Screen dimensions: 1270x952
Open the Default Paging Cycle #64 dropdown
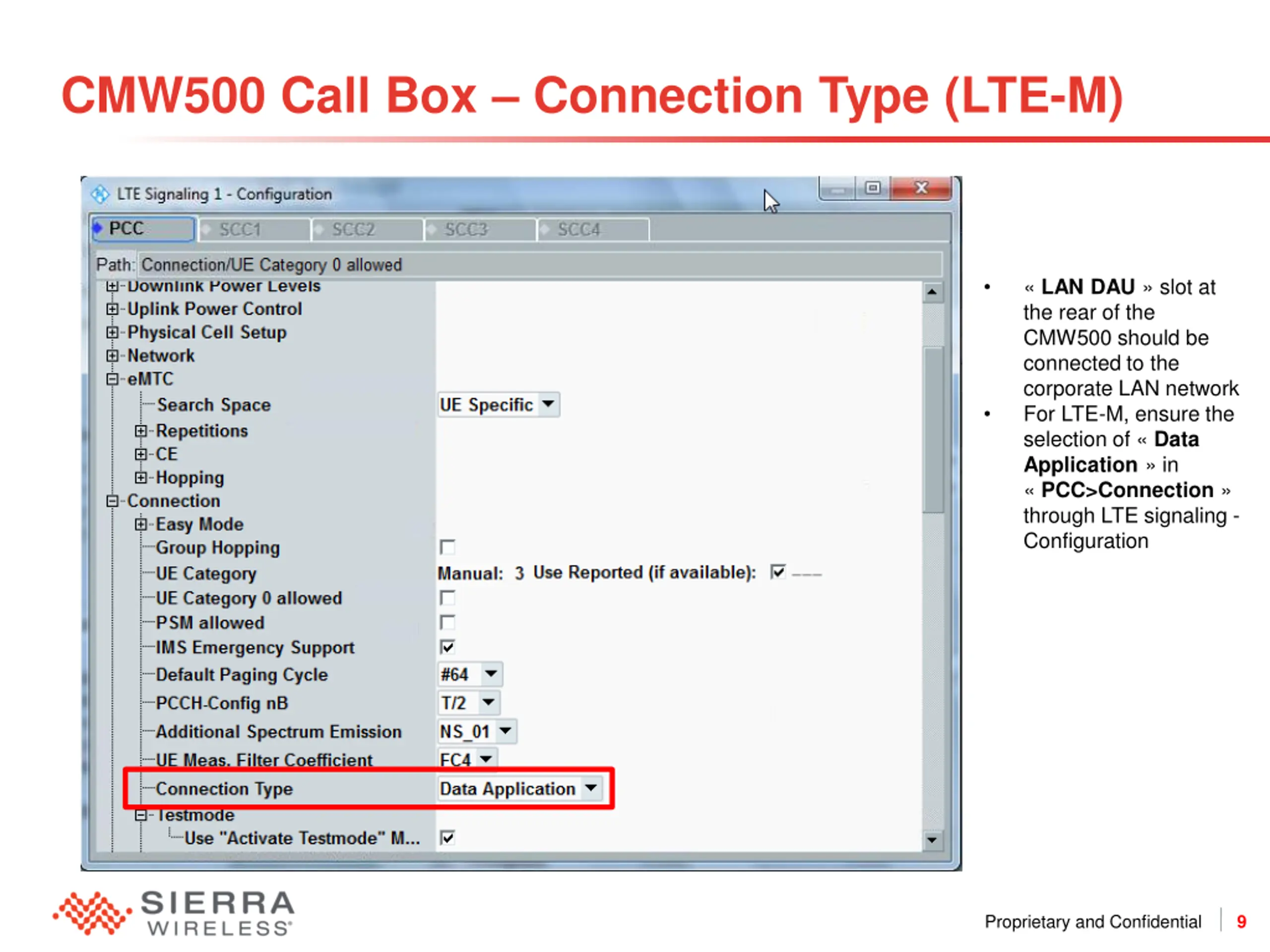[470, 674]
